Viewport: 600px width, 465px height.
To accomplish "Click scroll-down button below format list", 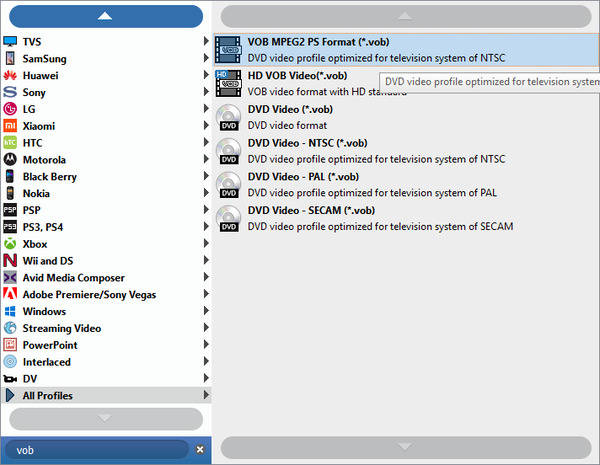I will tap(406, 447).
